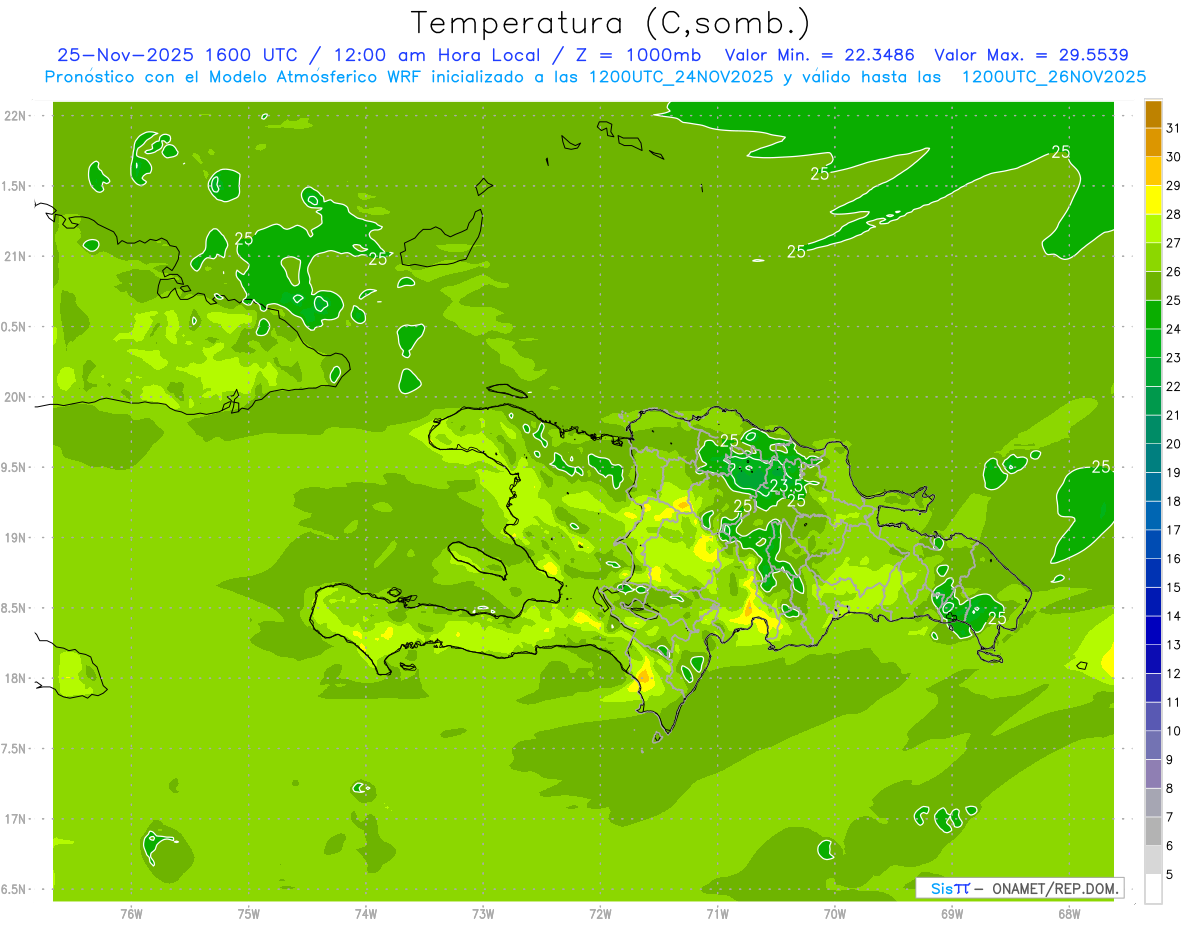This screenshot has height=927, width=1200.
Task: Select the '68W' longitude axis label
Action: [1069, 914]
